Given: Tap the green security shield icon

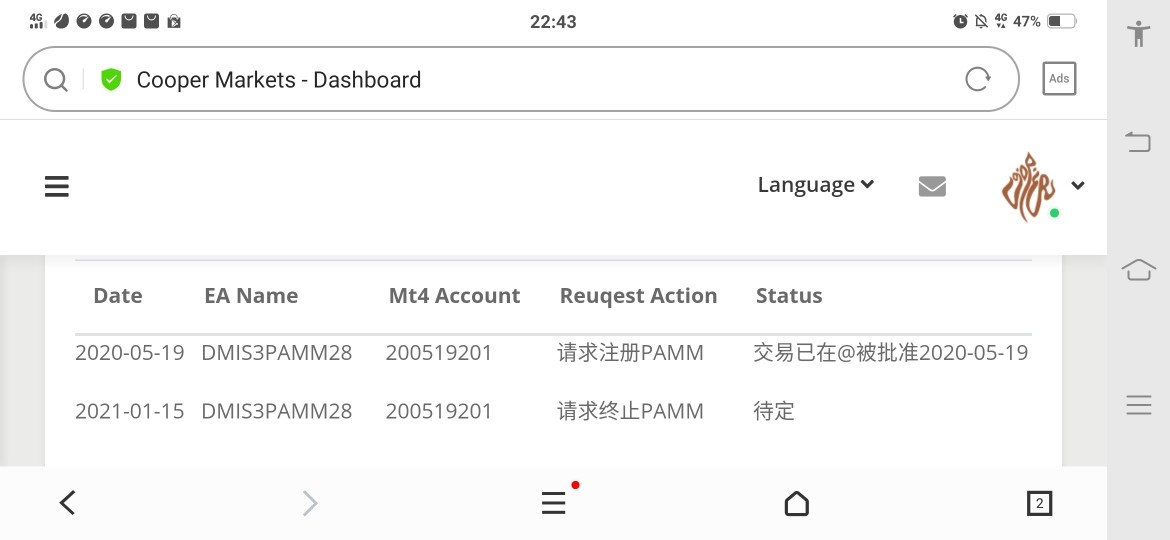Looking at the screenshot, I should [x=111, y=80].
